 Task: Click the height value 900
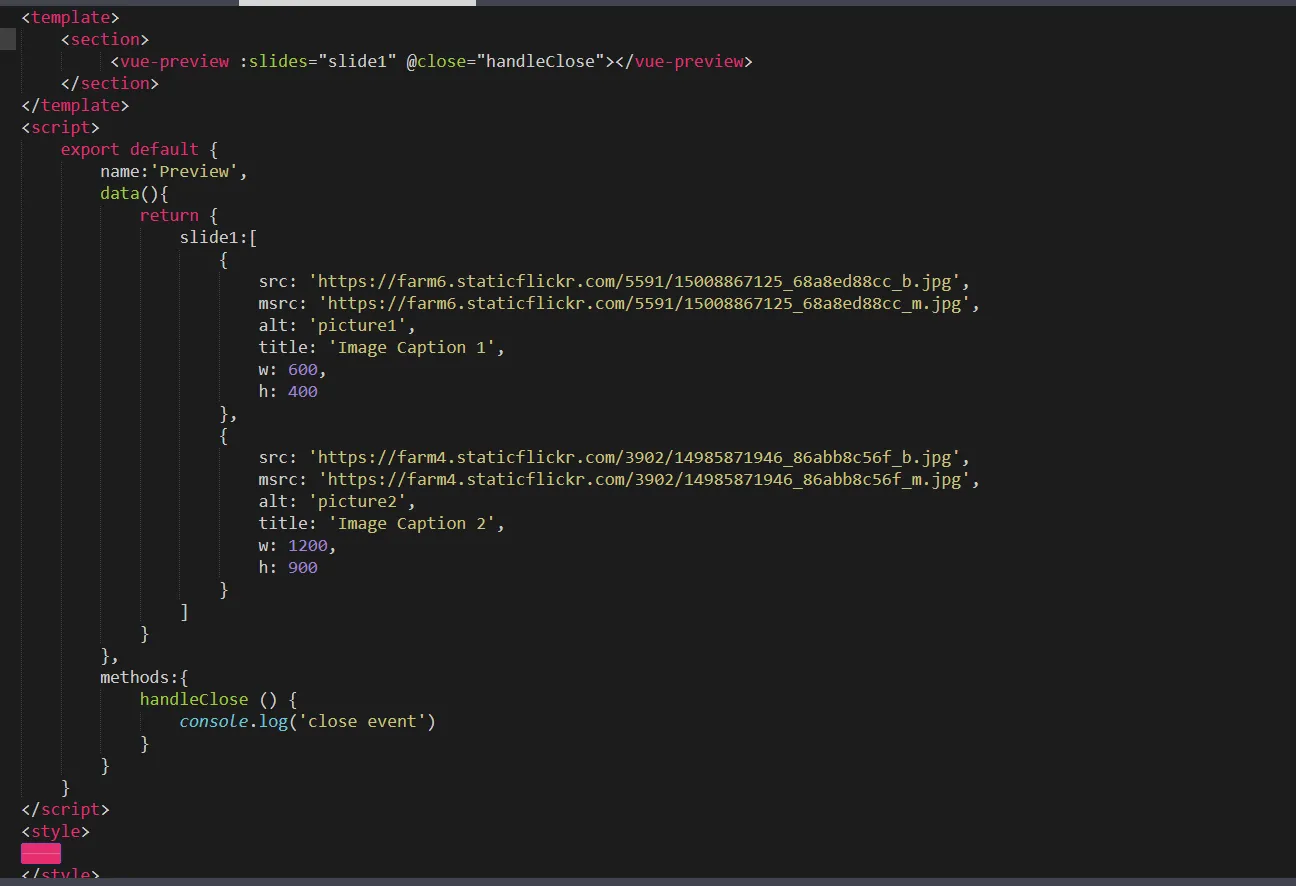click(303, 567)
